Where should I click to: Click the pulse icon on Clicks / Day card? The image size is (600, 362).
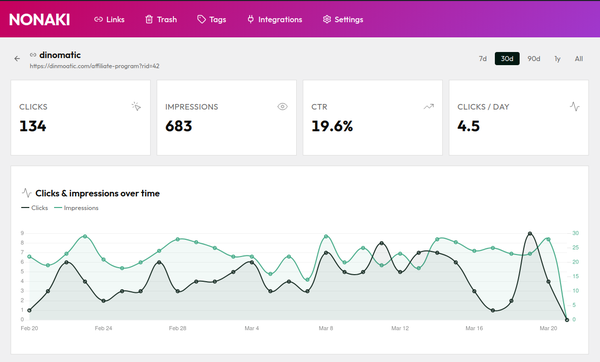pyautogui.click(x=574, y=106)
